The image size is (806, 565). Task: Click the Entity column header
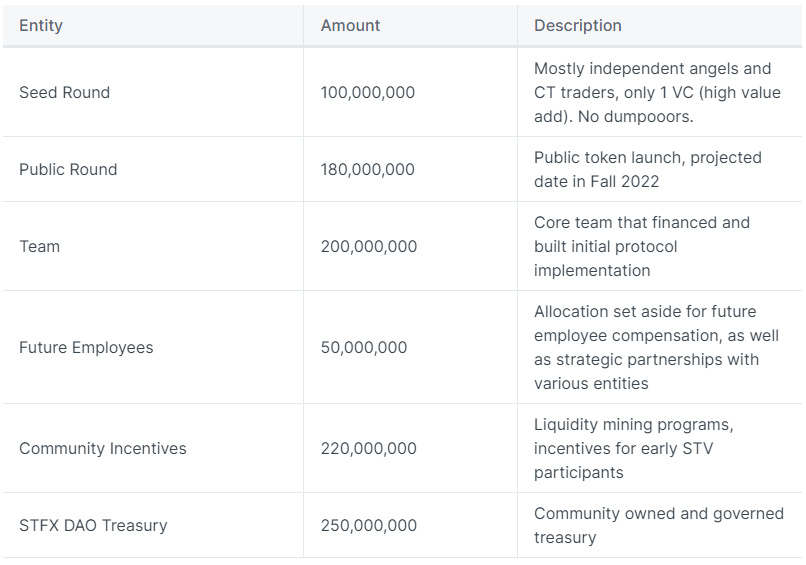click(41, 25)
